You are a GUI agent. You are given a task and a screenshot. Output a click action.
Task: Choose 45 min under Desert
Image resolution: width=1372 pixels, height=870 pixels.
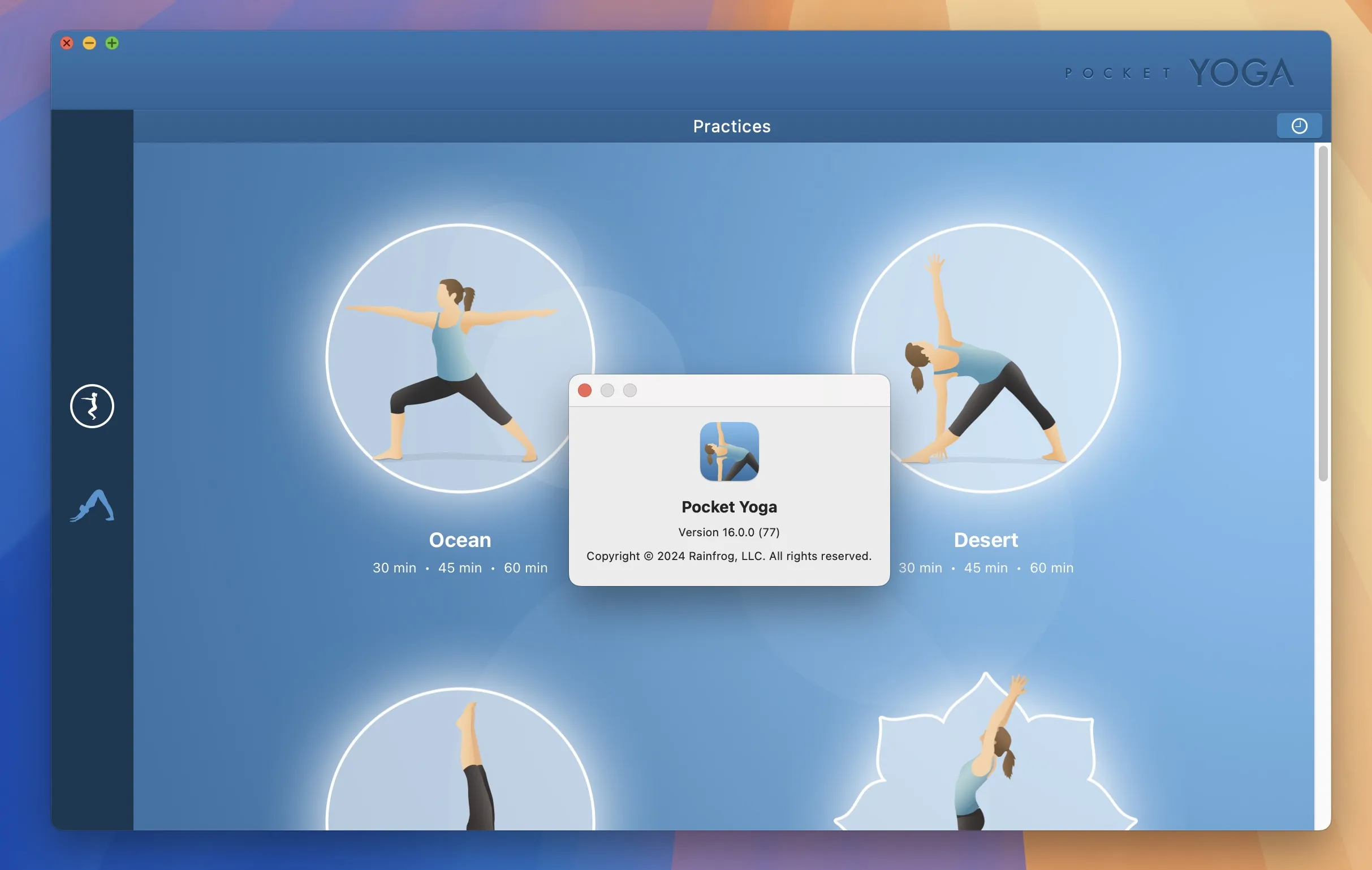click(x=986, y=567)
